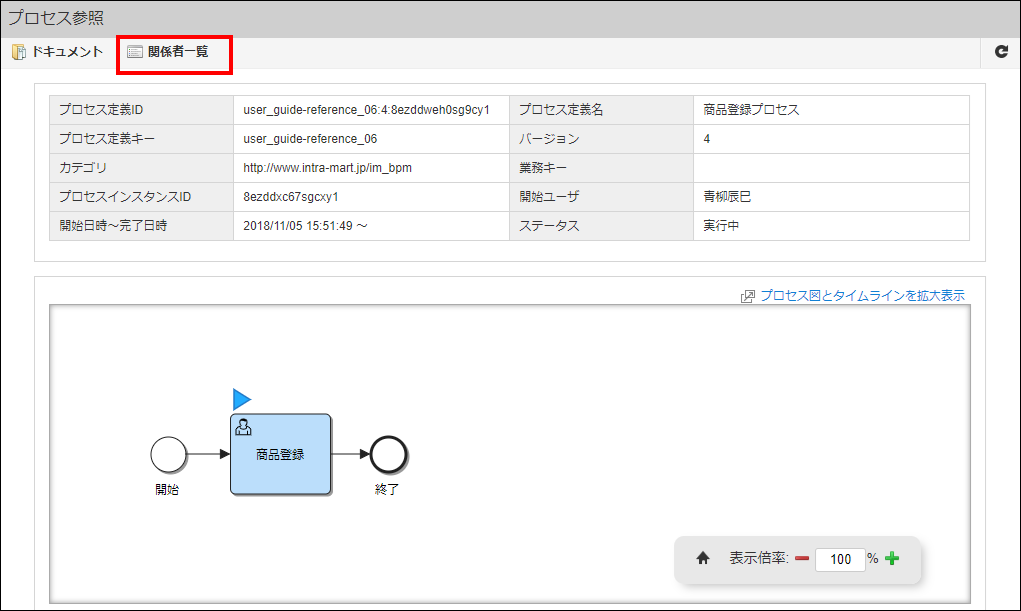This screenshot has width=1021, height=611.
Task: Open the プロセス図とタイムラインを拡大表示 link
Action: (862, 296)
